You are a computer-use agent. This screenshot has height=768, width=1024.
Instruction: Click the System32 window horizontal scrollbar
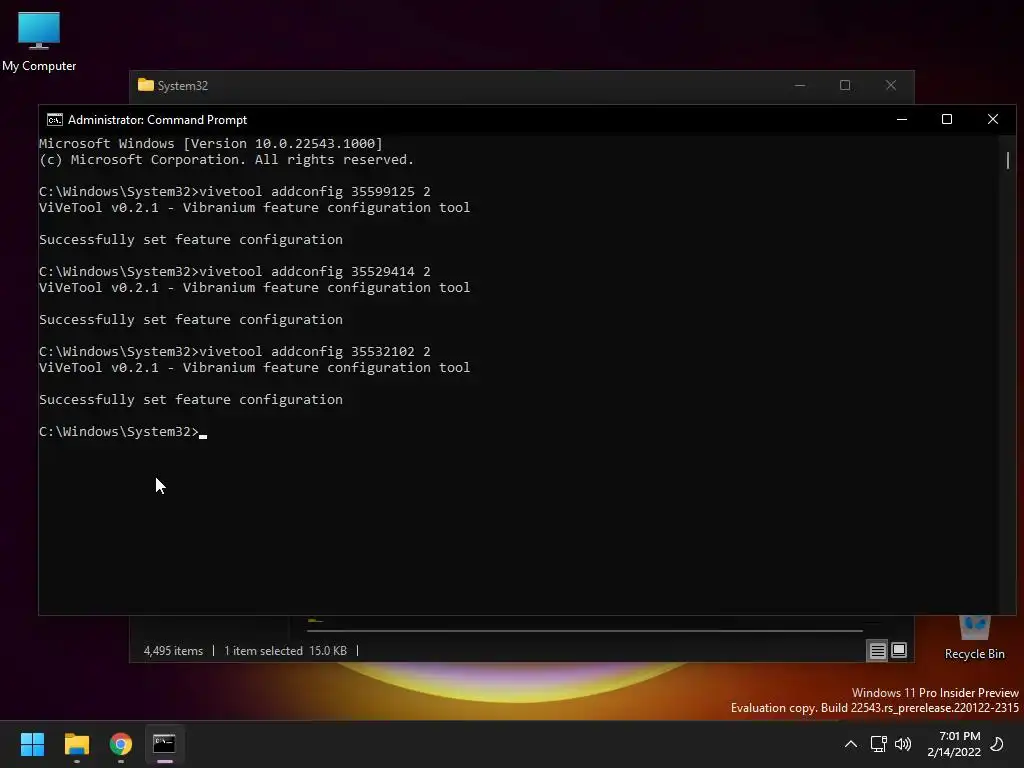tap(584, 631)
